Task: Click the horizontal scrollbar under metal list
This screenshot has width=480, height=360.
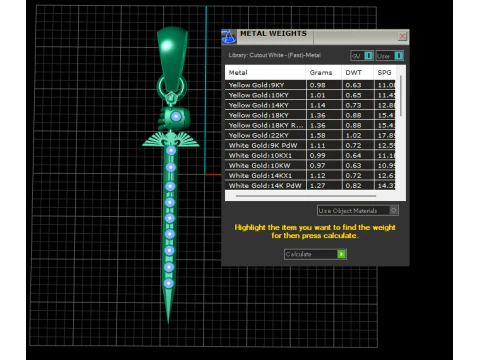Action: (306, 196)
